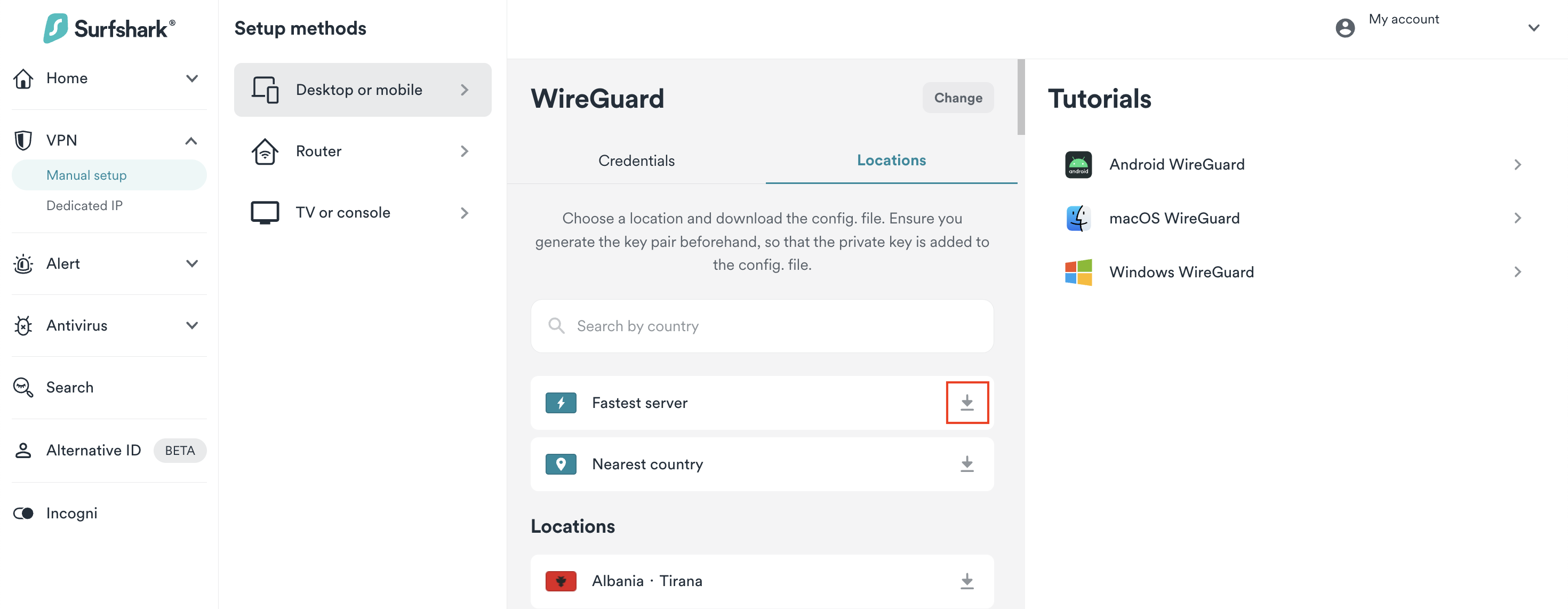Expand the Antivirus sidebar section
This screenshot has height=609, width=1568.
tap(192, 325)
